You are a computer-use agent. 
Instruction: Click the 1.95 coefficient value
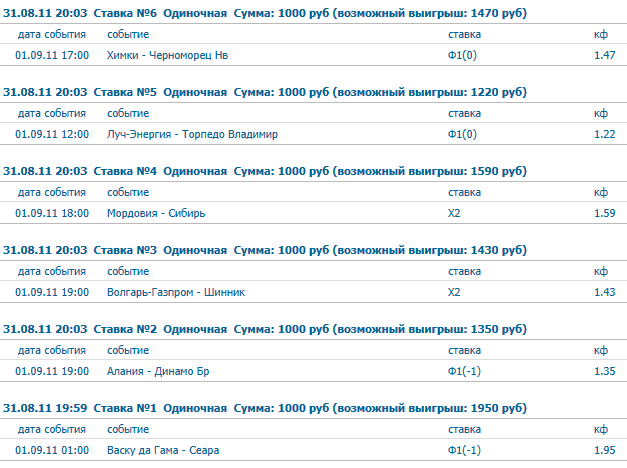[604, 450]
